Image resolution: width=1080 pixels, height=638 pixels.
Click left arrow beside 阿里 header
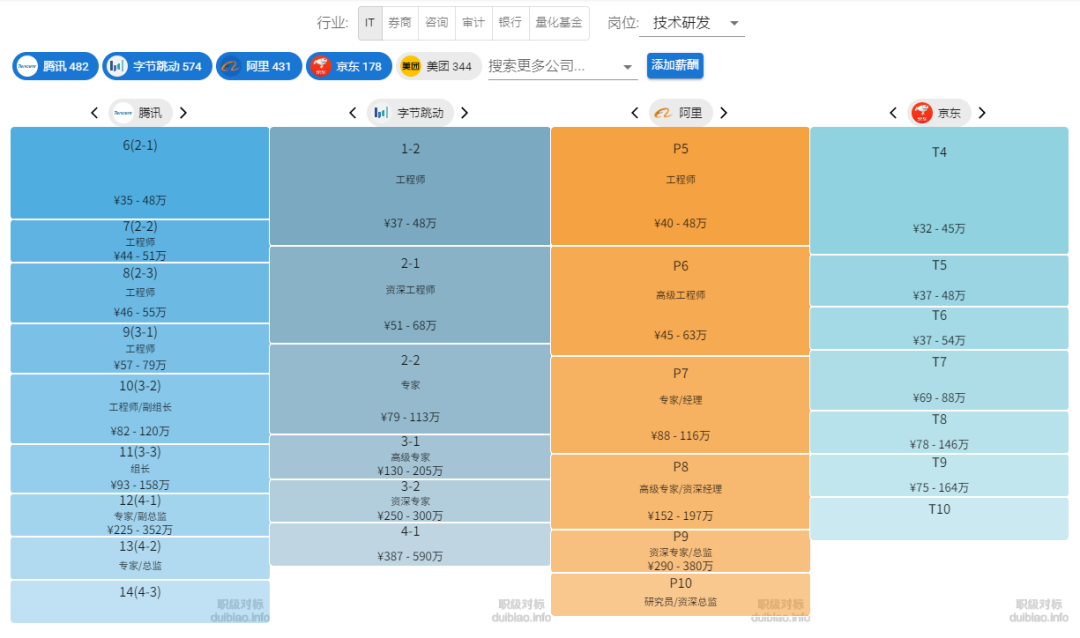[x=635, y=113]
